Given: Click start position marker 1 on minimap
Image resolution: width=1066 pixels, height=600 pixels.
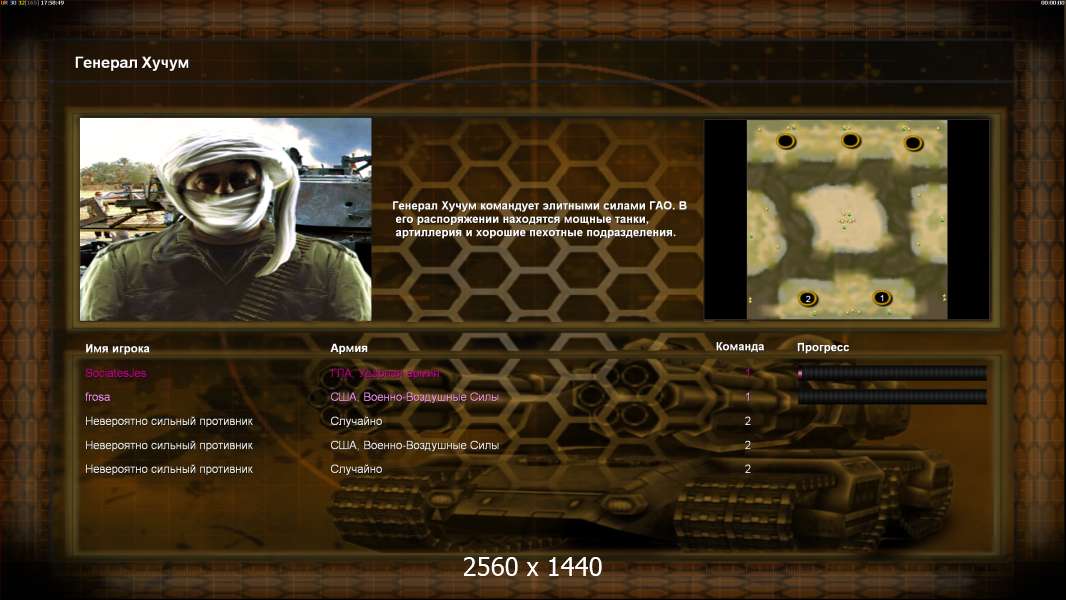Looking at the screenshot, I should pyautogui.click(x=882, y=298).
